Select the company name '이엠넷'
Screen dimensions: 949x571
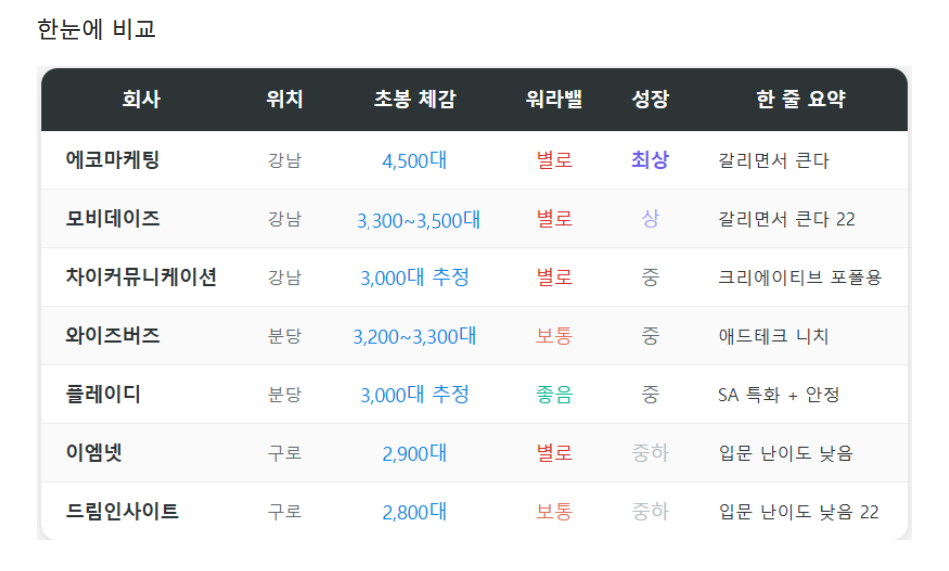(x=94, y=453)
